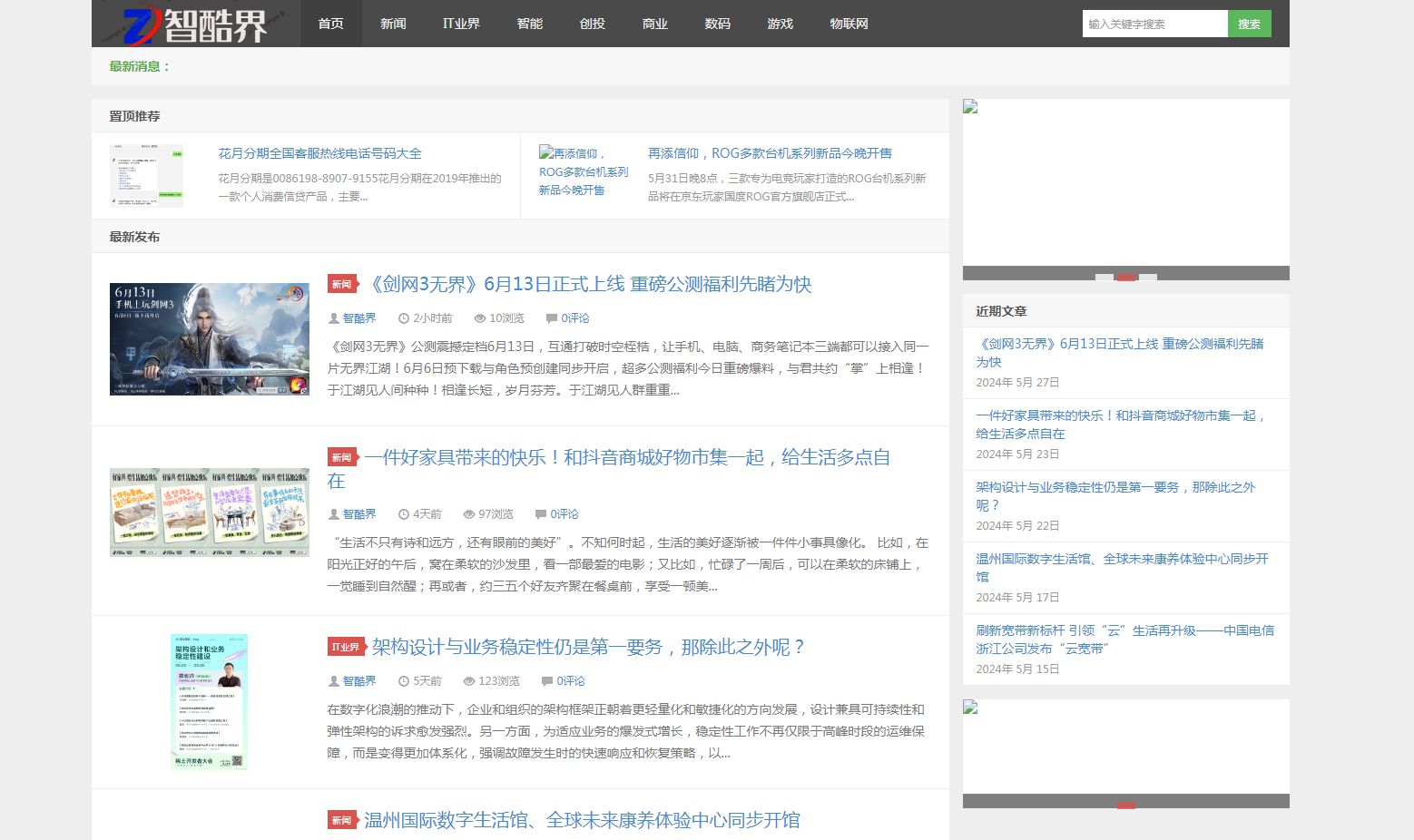This screenshot has width=1414, height=840.
Task: Click 智酷界 author link in the 架构设计 article row
Action: (x=359, y=681)
